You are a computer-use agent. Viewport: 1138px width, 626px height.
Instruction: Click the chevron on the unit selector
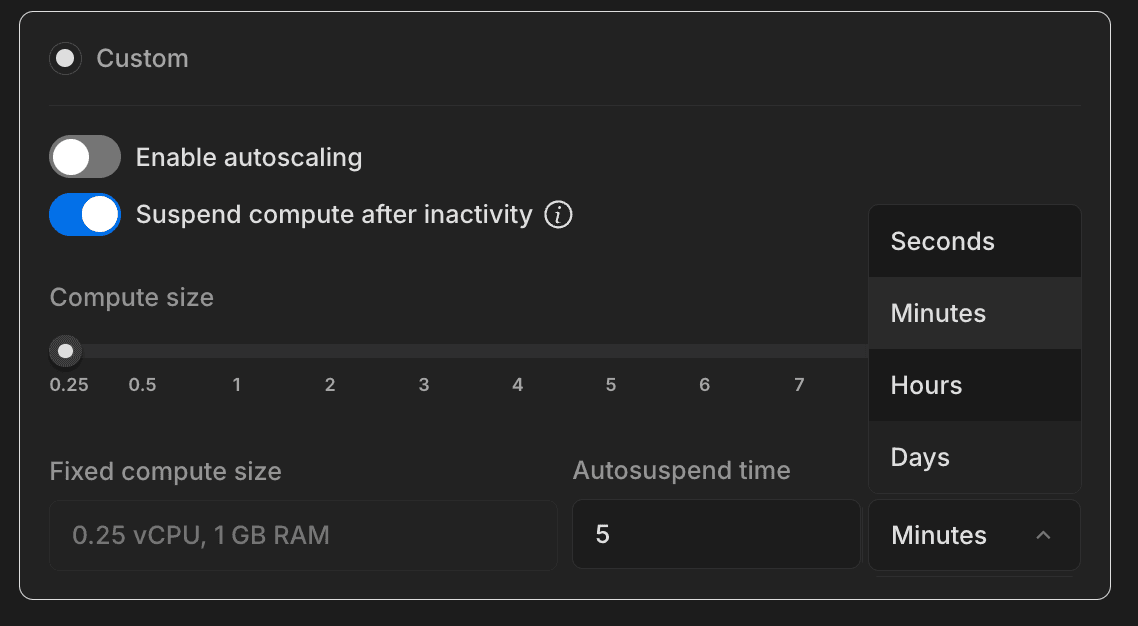pos(1045,535)
